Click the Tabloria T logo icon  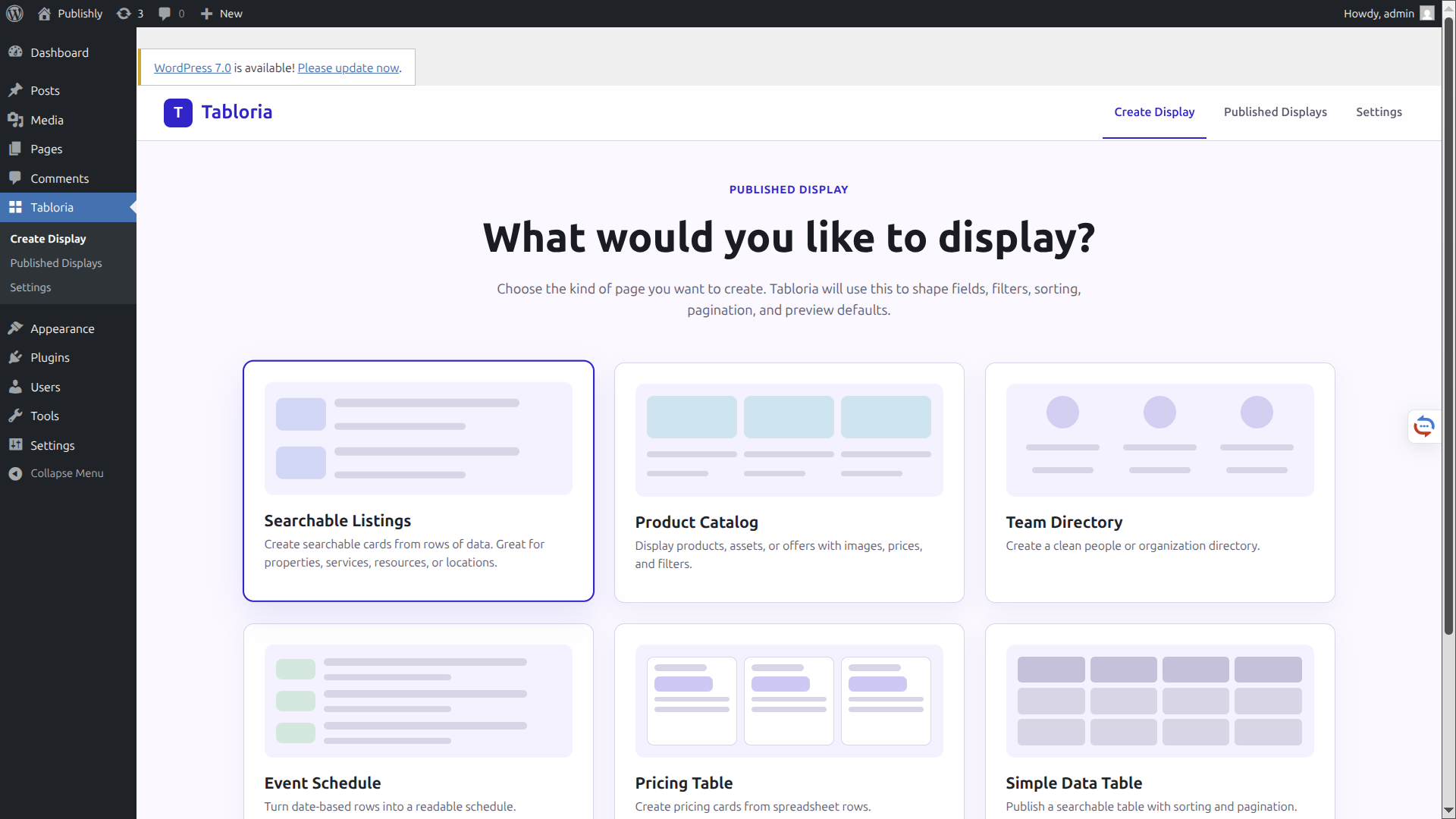coord(178,113)
